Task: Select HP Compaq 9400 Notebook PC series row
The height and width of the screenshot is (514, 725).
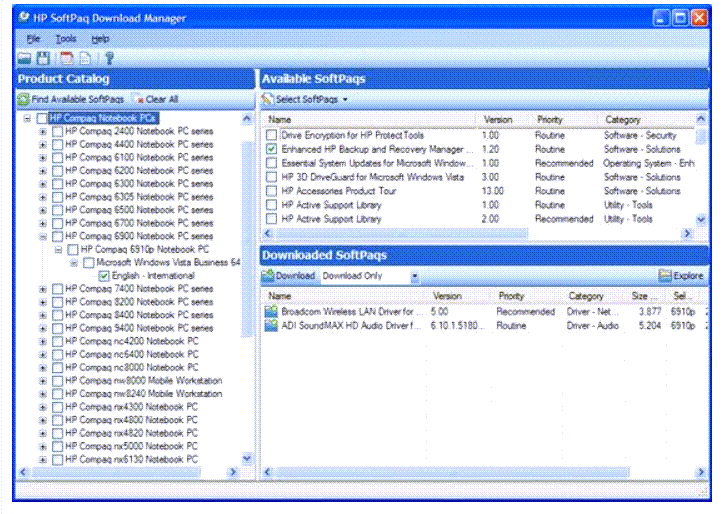Action: pos(139,328)
